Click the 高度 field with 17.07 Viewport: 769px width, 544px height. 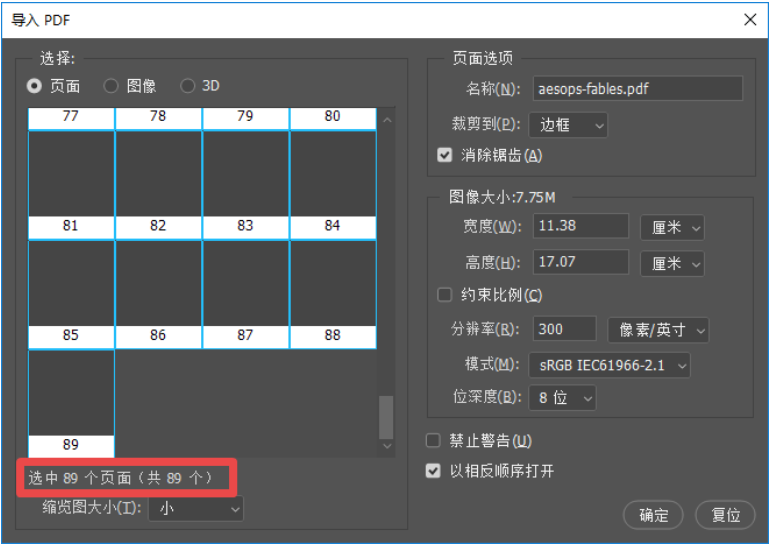(581, 262)
